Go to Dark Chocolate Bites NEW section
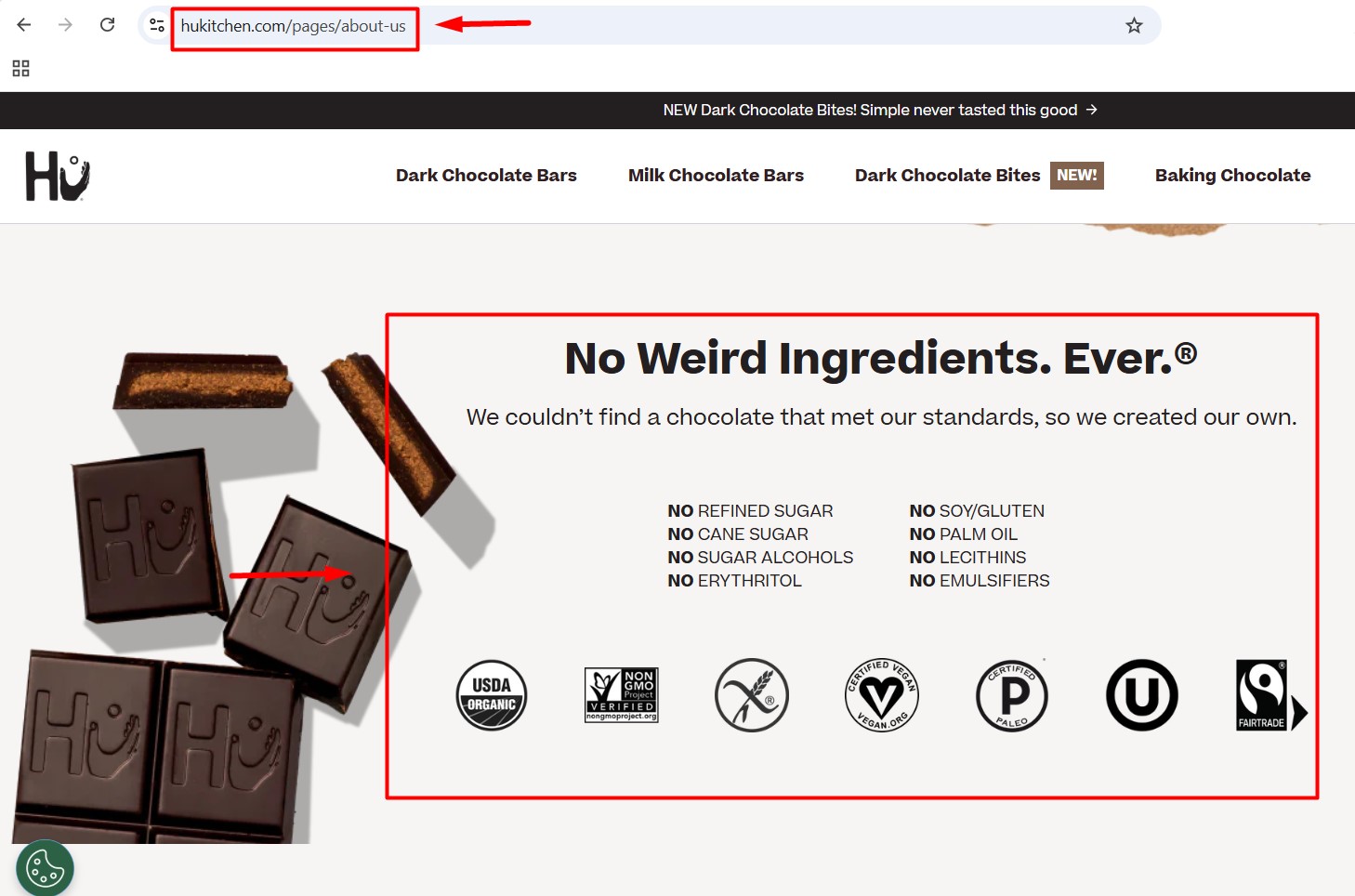Viewport: 1355px width, 896px height. tap(979, 175)
